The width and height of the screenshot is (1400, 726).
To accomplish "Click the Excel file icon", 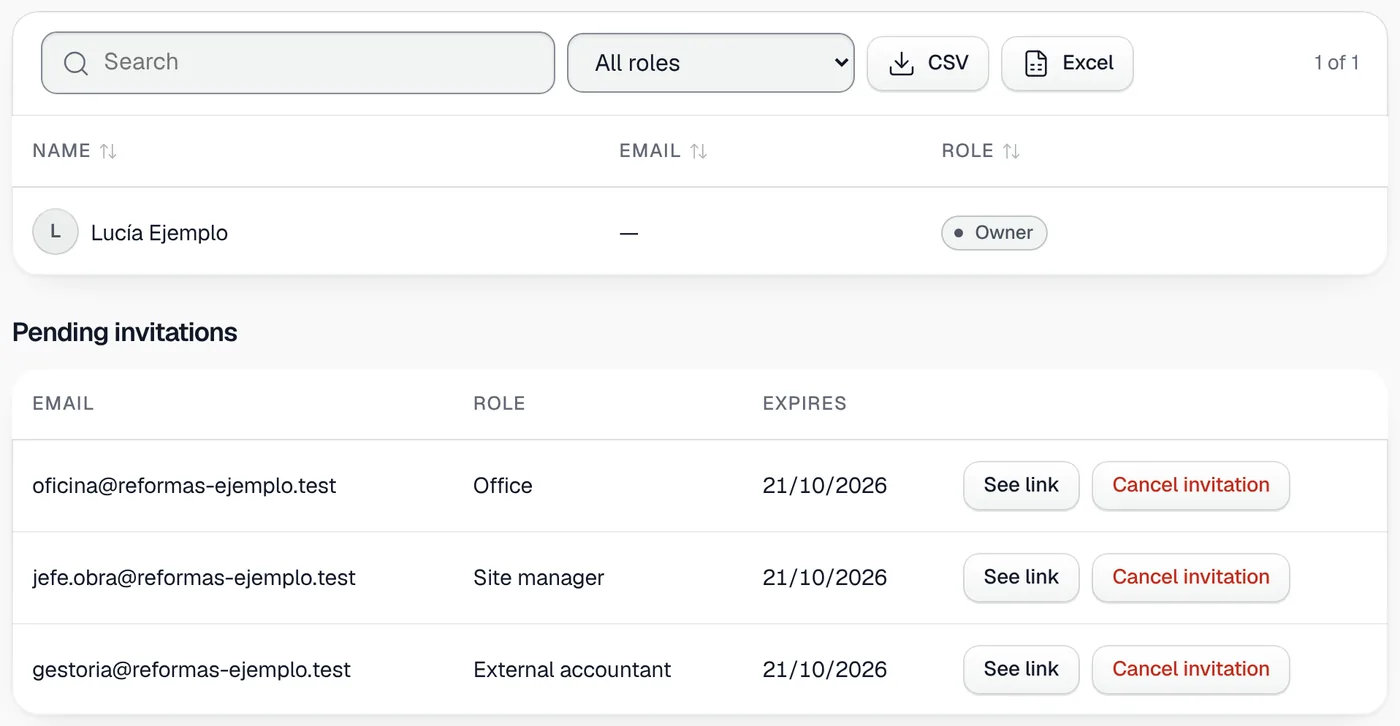I will pyautogui.click(x=1036, y=63).
